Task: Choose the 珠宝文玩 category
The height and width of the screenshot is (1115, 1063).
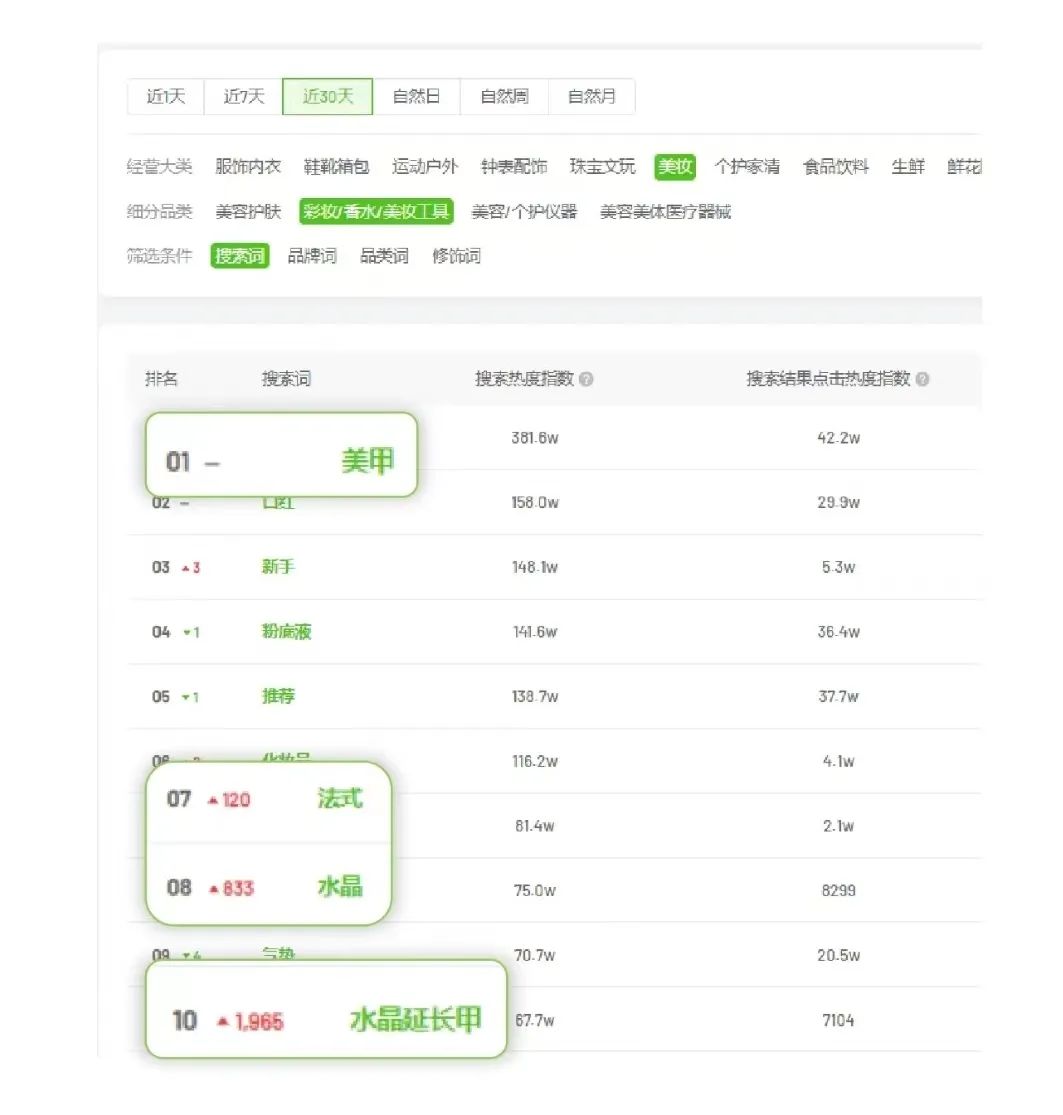Action: pyautogui.click(x=602, y=166)
